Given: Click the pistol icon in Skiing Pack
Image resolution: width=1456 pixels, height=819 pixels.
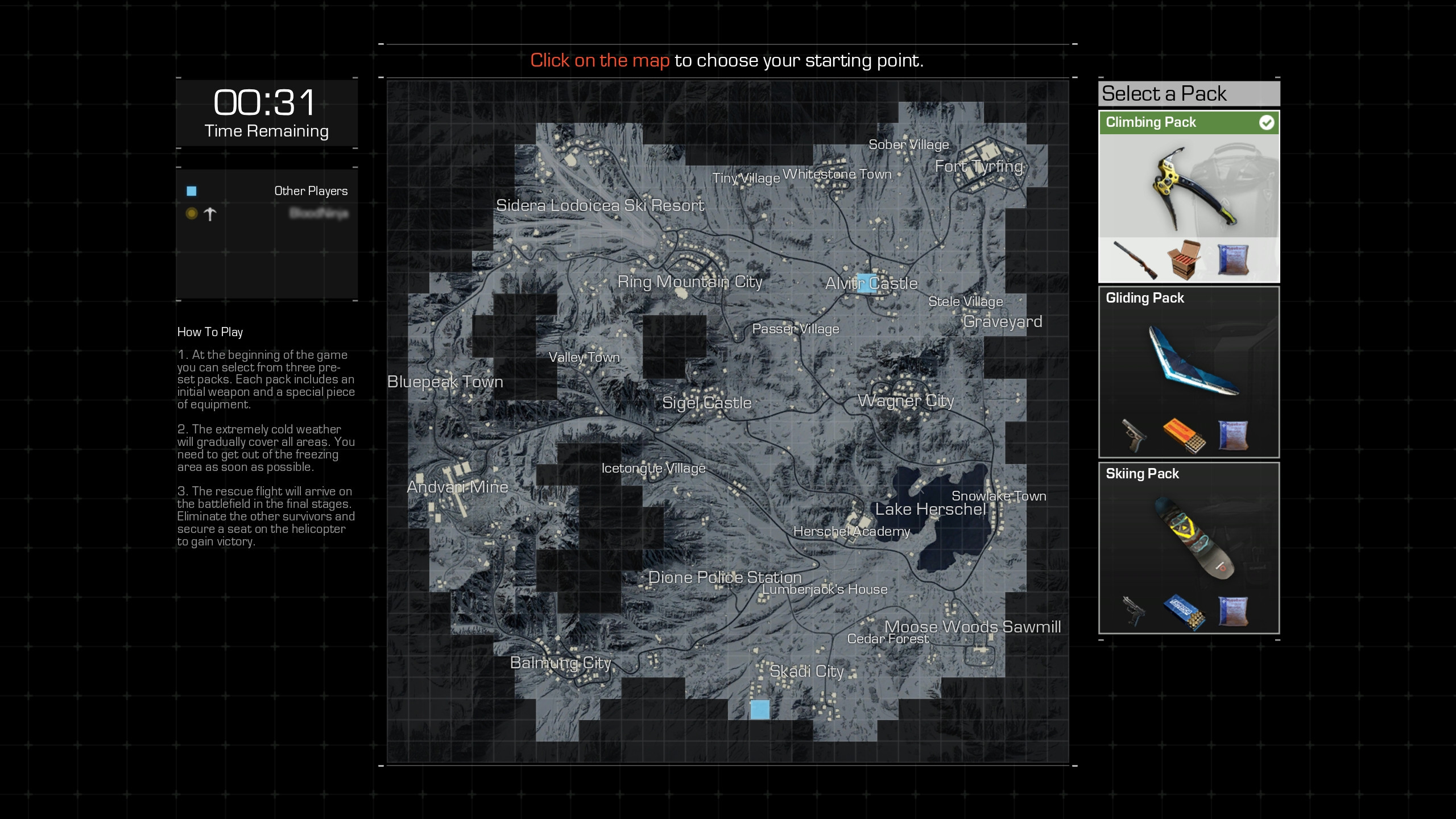Looking at the screenshot, I should 1134,611.
